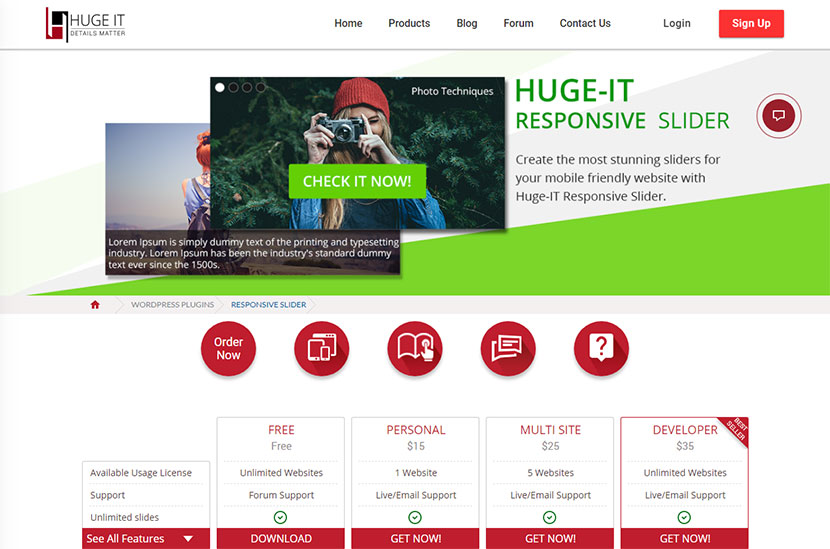The image size is (830, 549).
Task: Click 5 Websites in MULTI SITE column
Action: pyautogui.click(x=551, y=473)
